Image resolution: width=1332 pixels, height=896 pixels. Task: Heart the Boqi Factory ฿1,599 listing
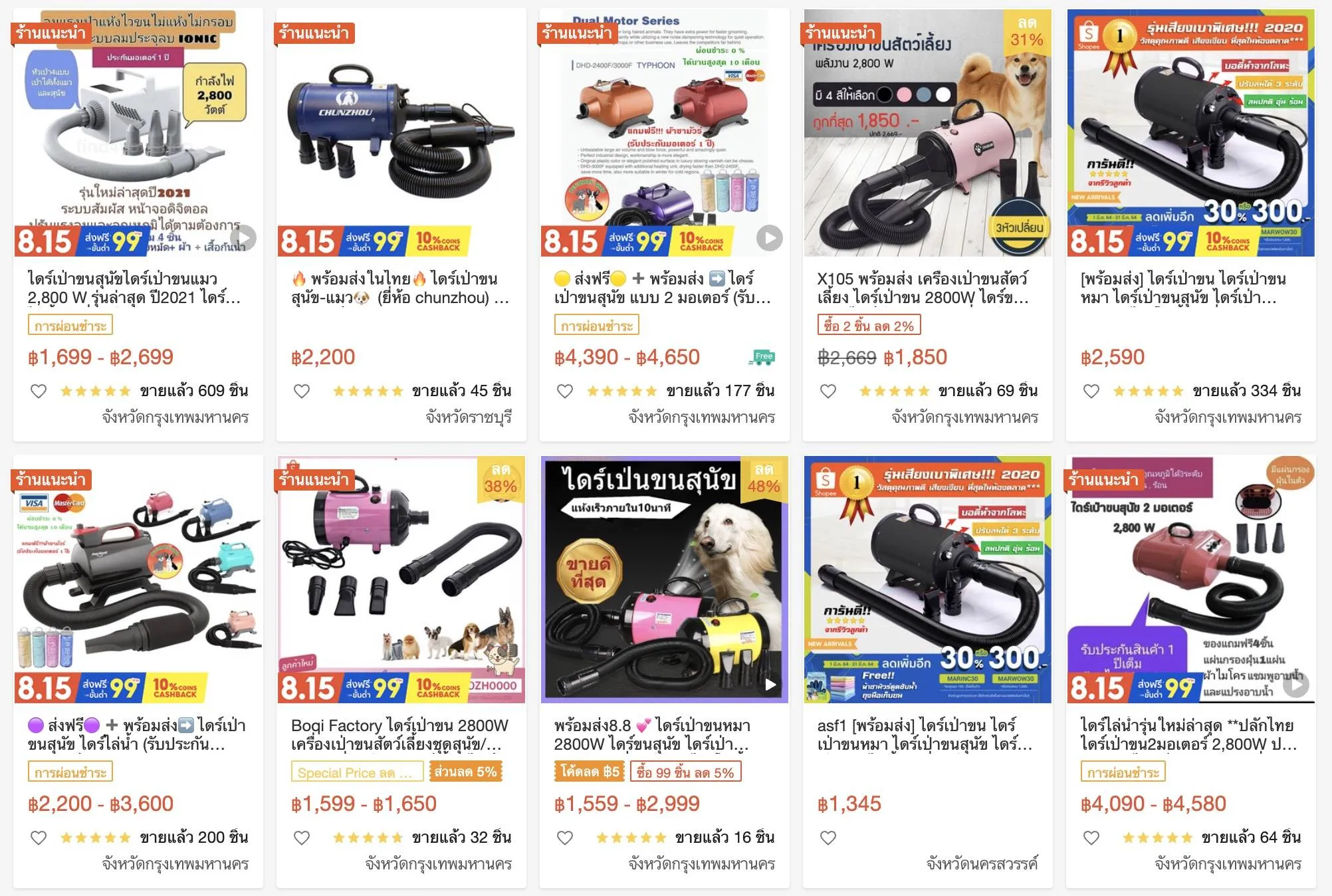tap(302, 838)
